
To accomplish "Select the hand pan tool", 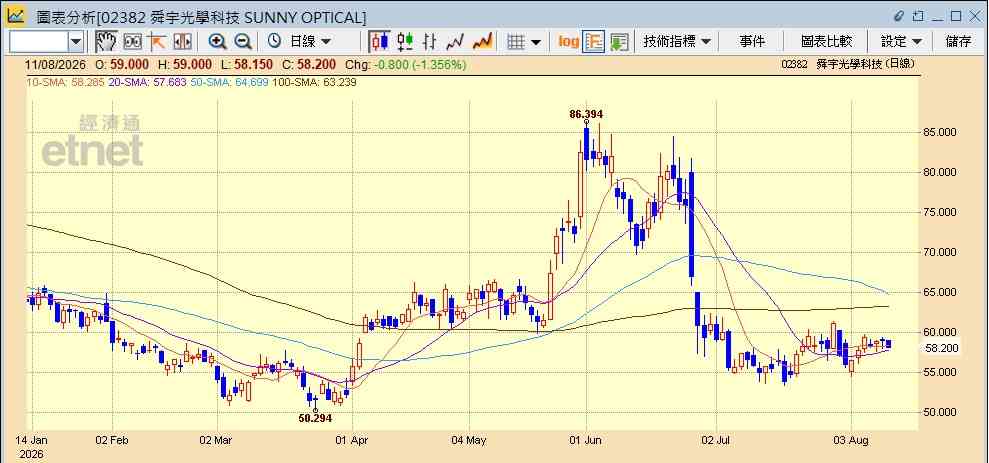I will point(106,42).
